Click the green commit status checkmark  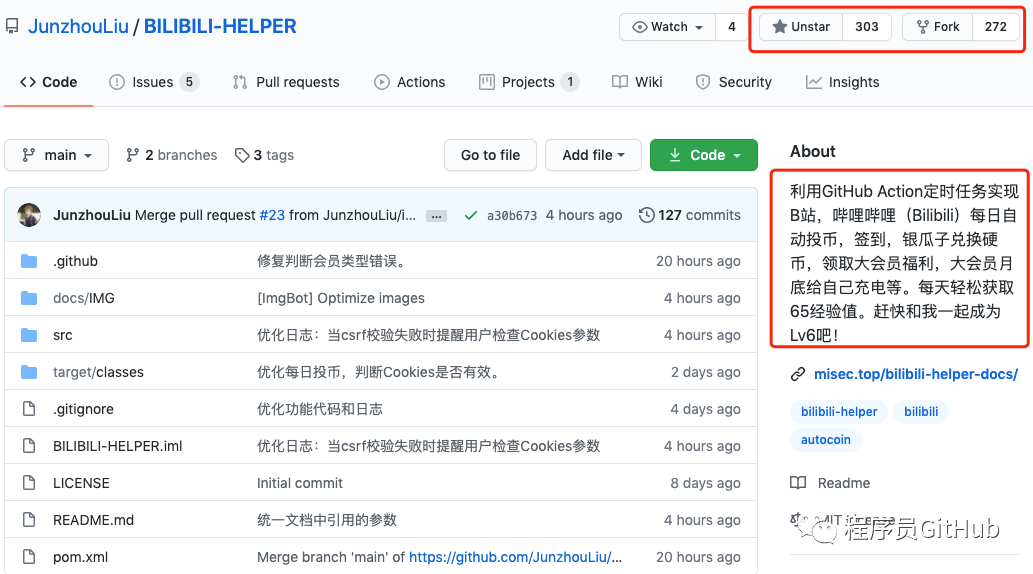point(470,215)
